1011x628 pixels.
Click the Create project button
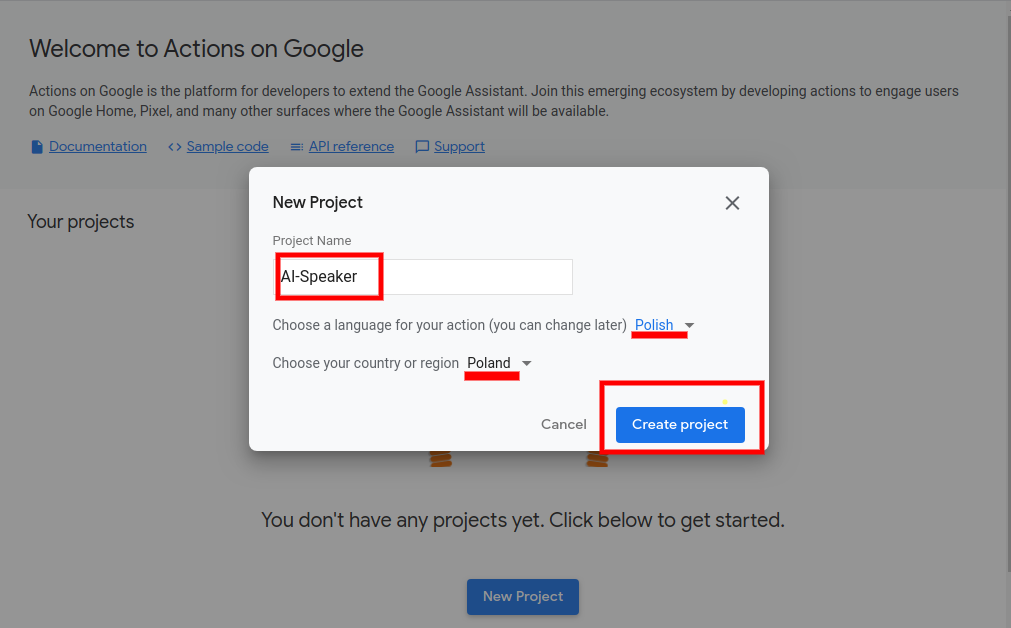[680, 424]
